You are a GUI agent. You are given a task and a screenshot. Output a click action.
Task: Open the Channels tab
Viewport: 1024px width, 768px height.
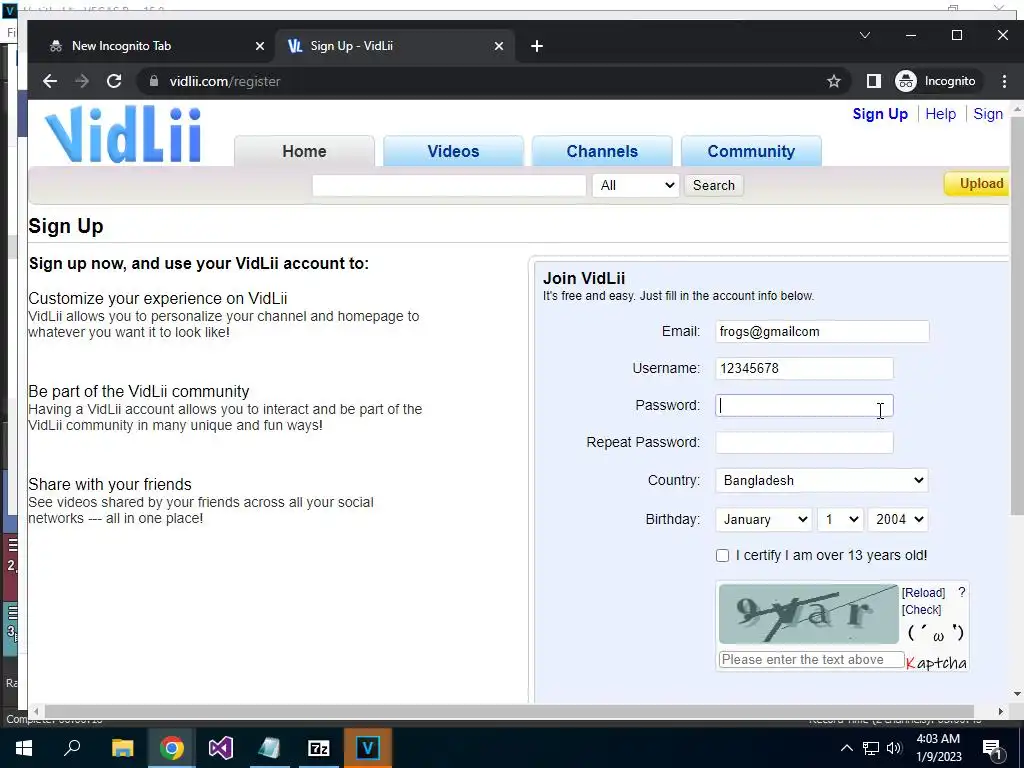point(602,151)
